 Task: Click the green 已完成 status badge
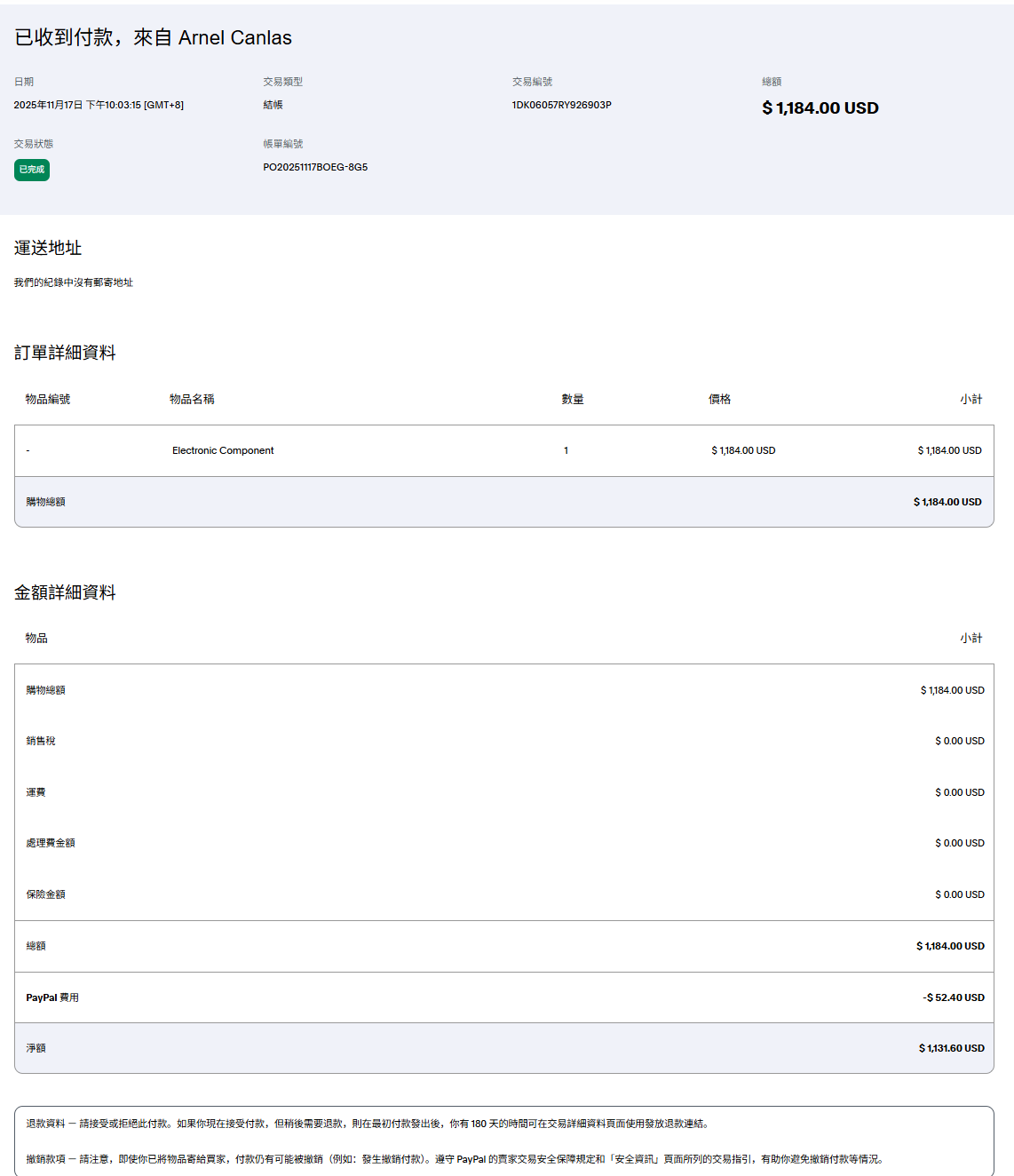click(32, 170)
